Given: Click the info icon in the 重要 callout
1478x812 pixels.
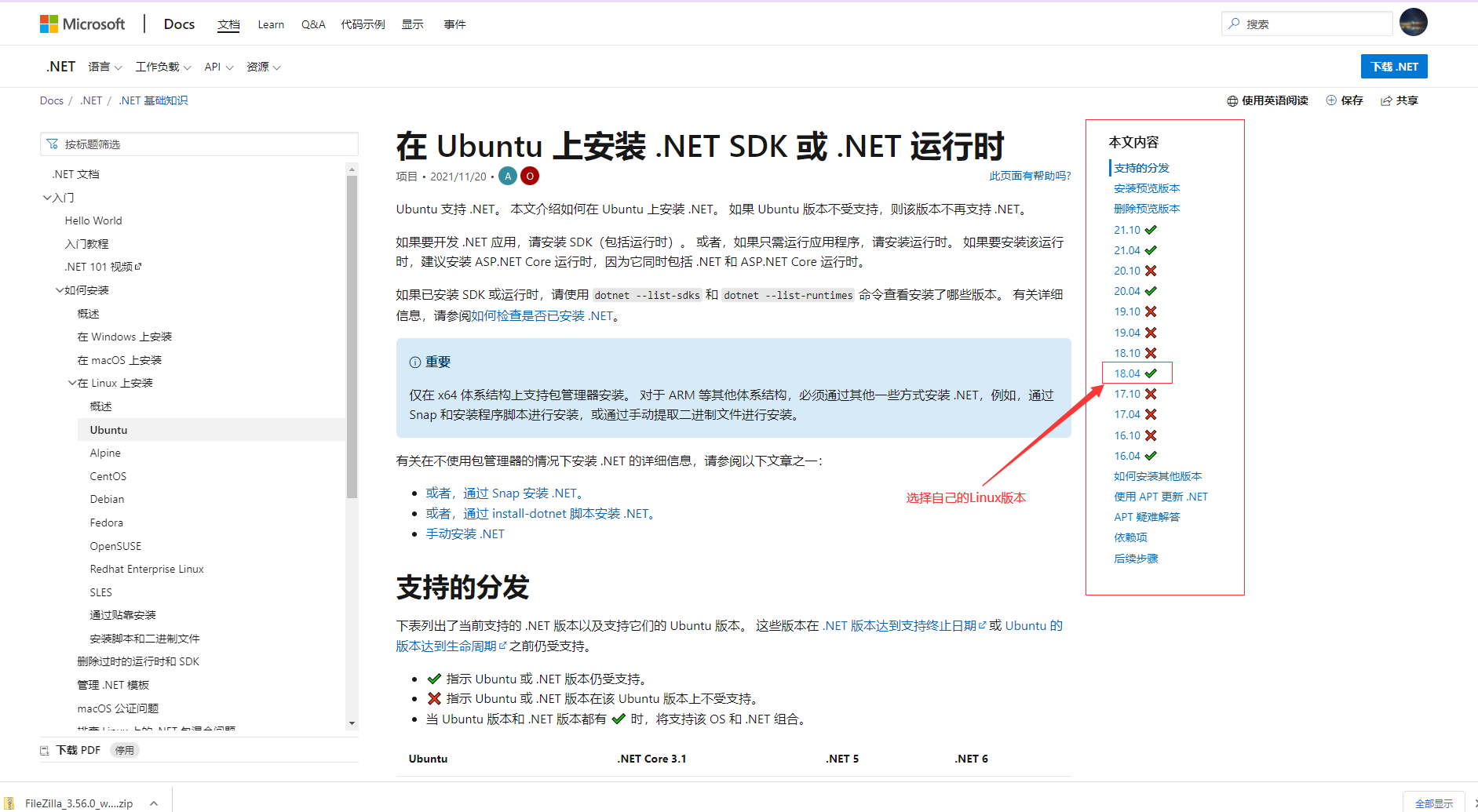Looking at the screenshot, I should pyautogui.click(x=414, y=362).
